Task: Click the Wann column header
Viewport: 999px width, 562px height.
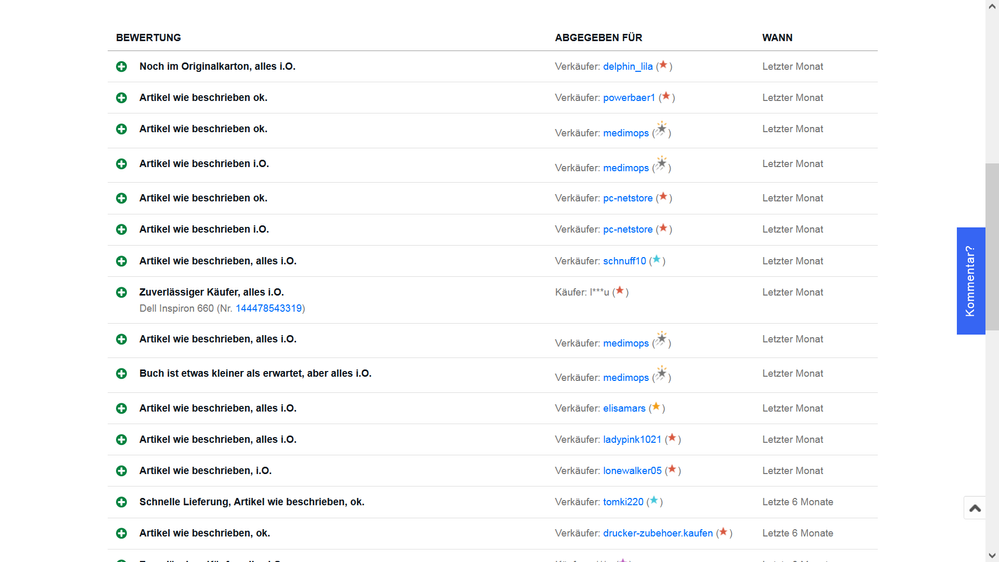Action: tap(777, 38)
